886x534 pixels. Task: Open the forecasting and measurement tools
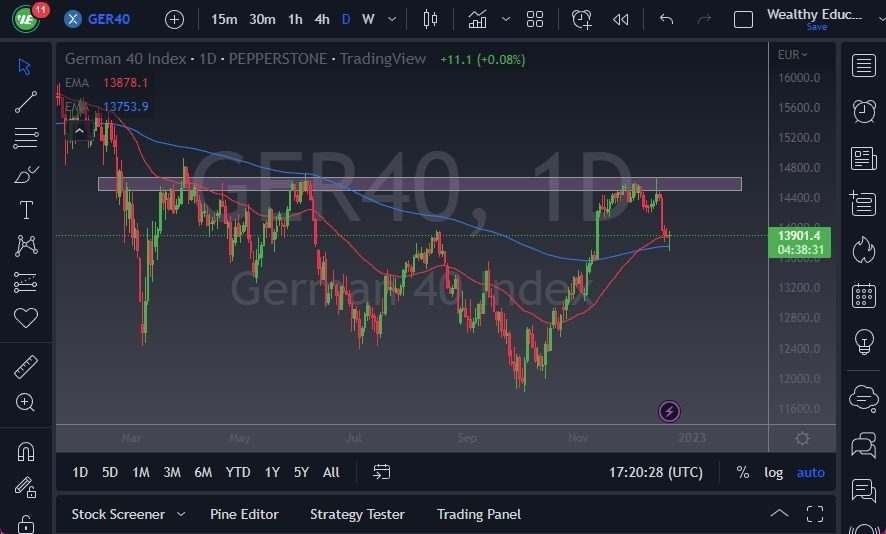coord(25,282)
